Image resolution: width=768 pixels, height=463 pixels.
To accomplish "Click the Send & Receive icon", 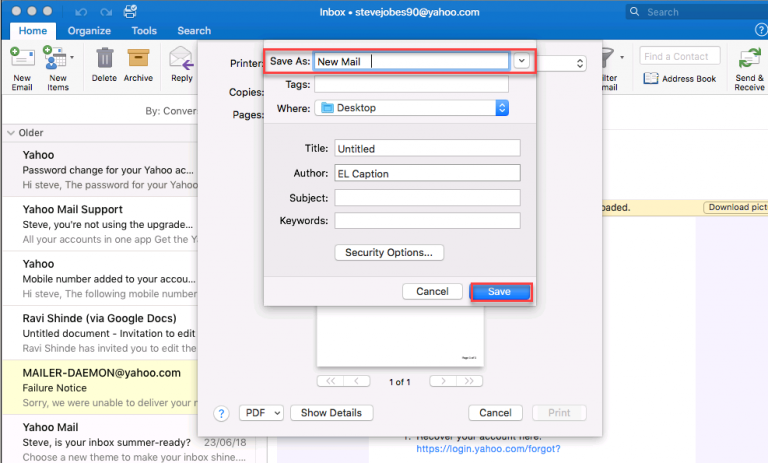I will [749, 58].
